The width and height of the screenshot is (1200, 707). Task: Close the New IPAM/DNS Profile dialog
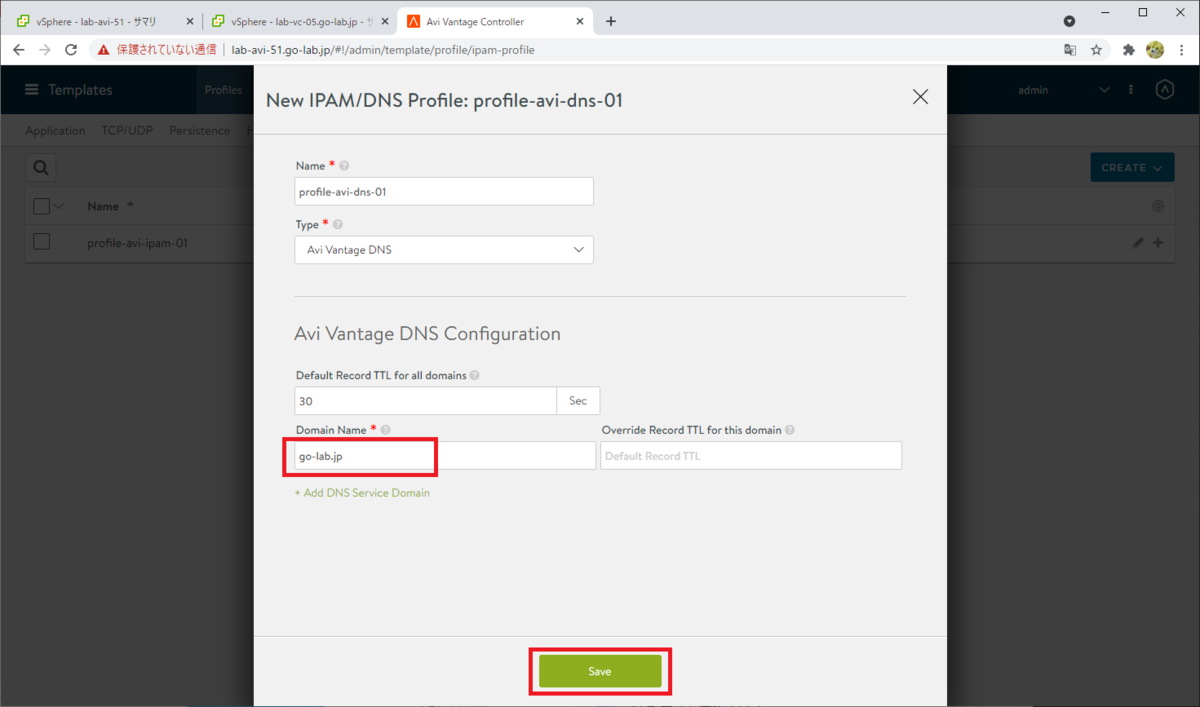920,97
